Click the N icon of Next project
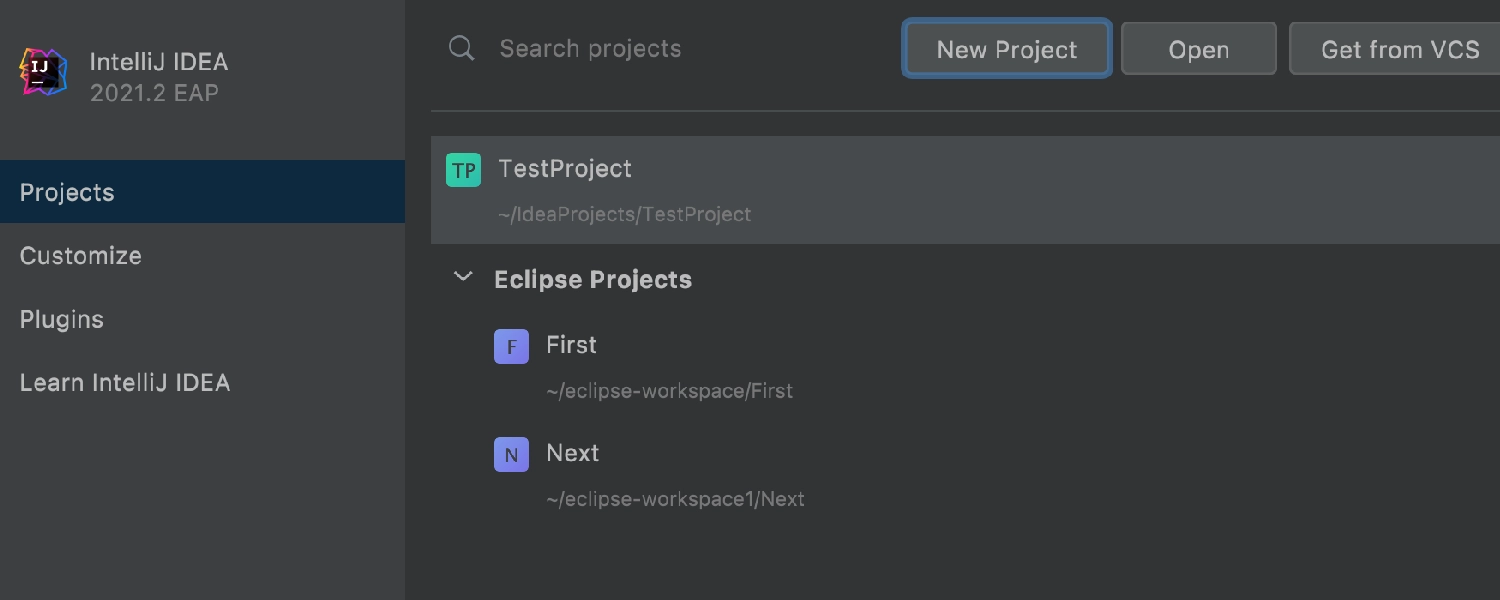 click(511, 455)
